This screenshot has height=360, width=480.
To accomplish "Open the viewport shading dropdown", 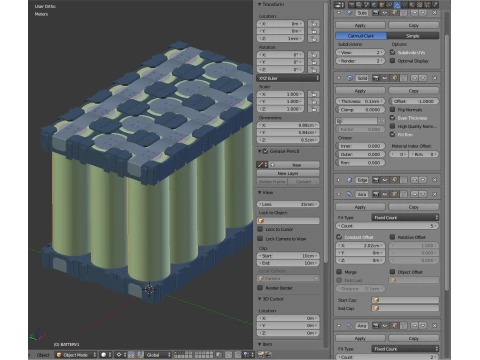I will coord(106,355).
